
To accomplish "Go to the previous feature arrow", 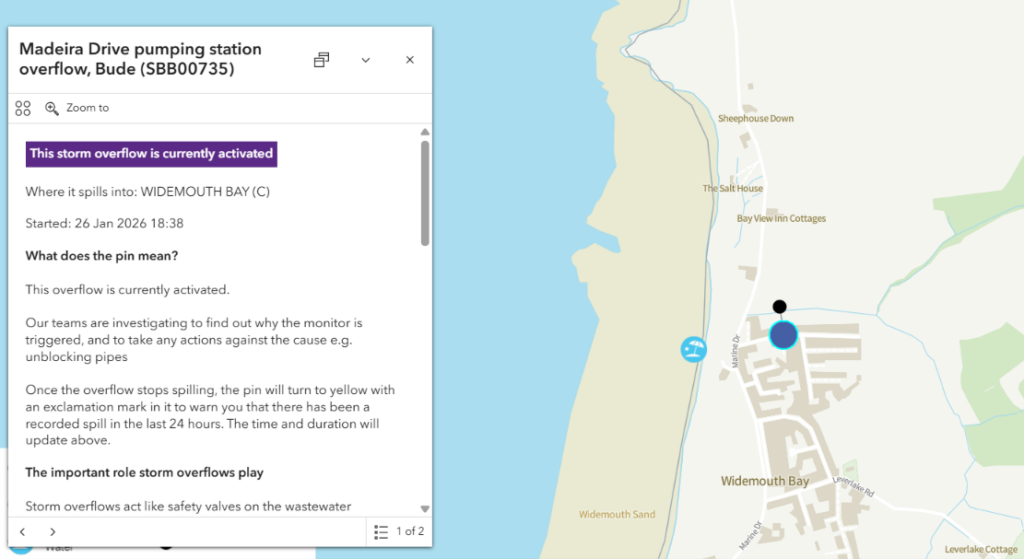I will (23, 531).
